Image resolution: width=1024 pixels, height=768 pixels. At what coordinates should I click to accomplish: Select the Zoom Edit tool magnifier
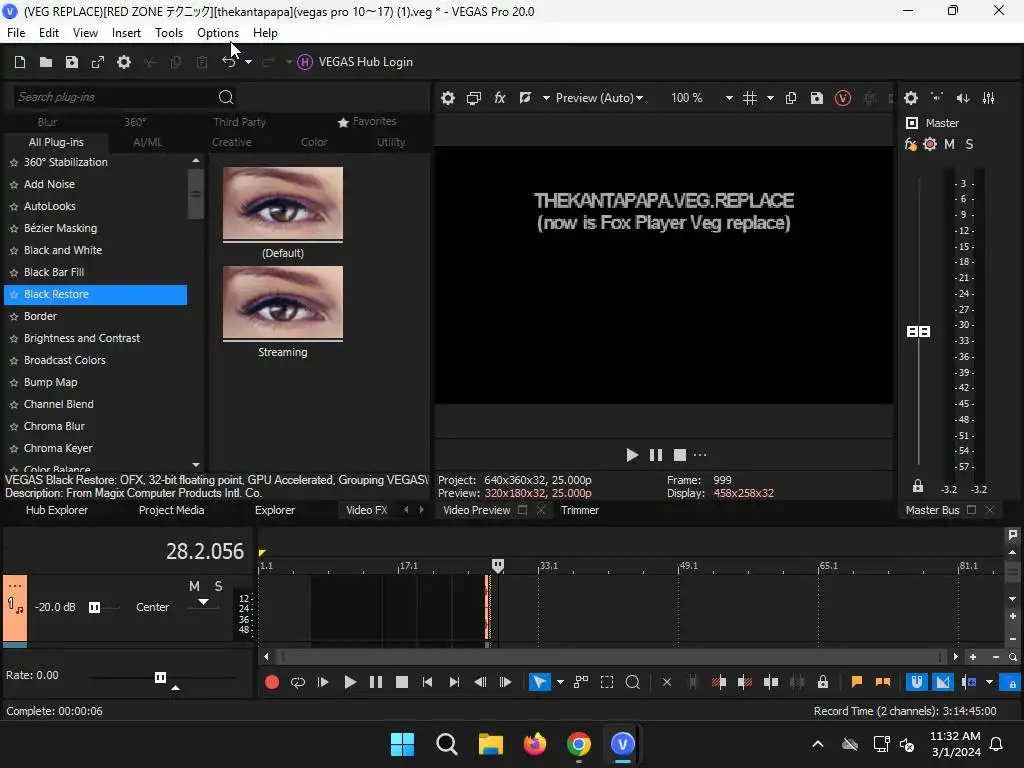tap(632, 682)
